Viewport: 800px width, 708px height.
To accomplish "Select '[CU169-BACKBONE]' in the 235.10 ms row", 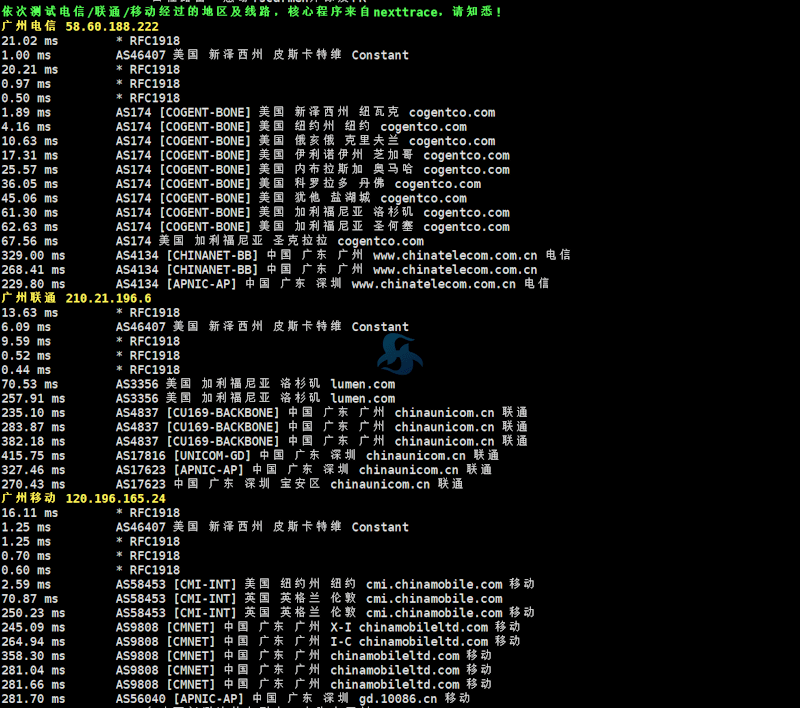I will coord(223,413).
